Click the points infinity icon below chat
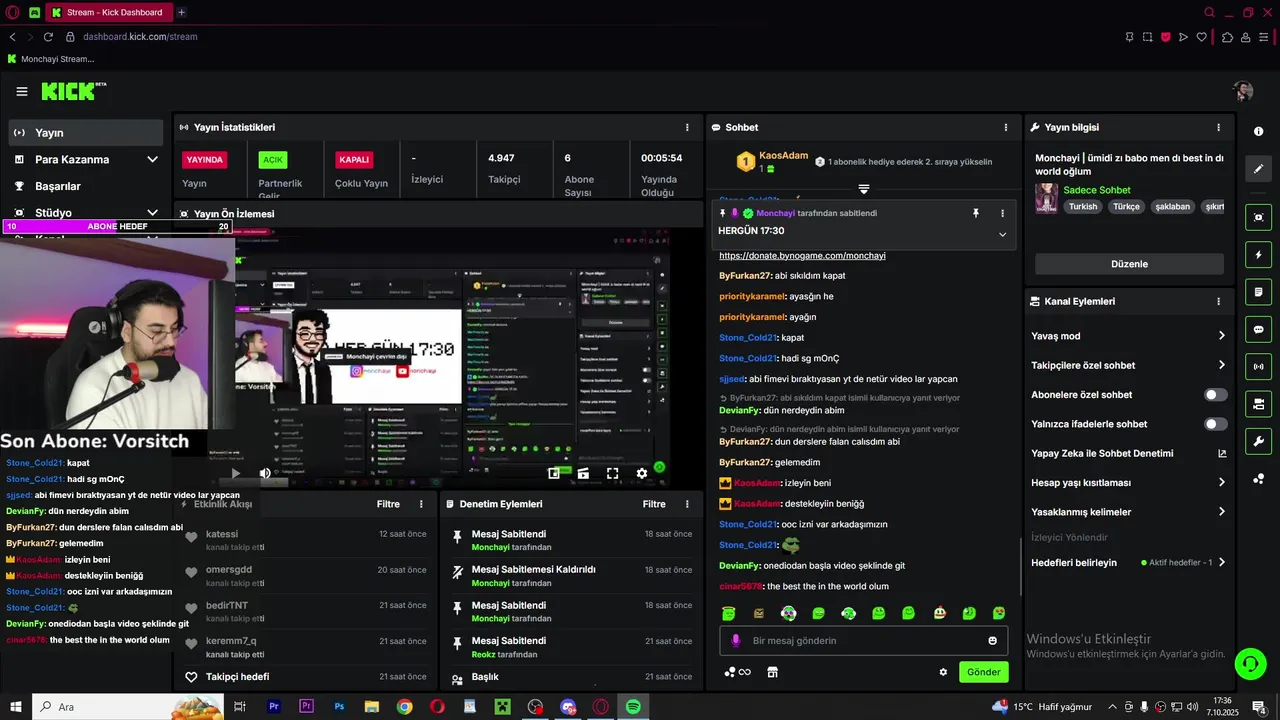 (737, 672)
